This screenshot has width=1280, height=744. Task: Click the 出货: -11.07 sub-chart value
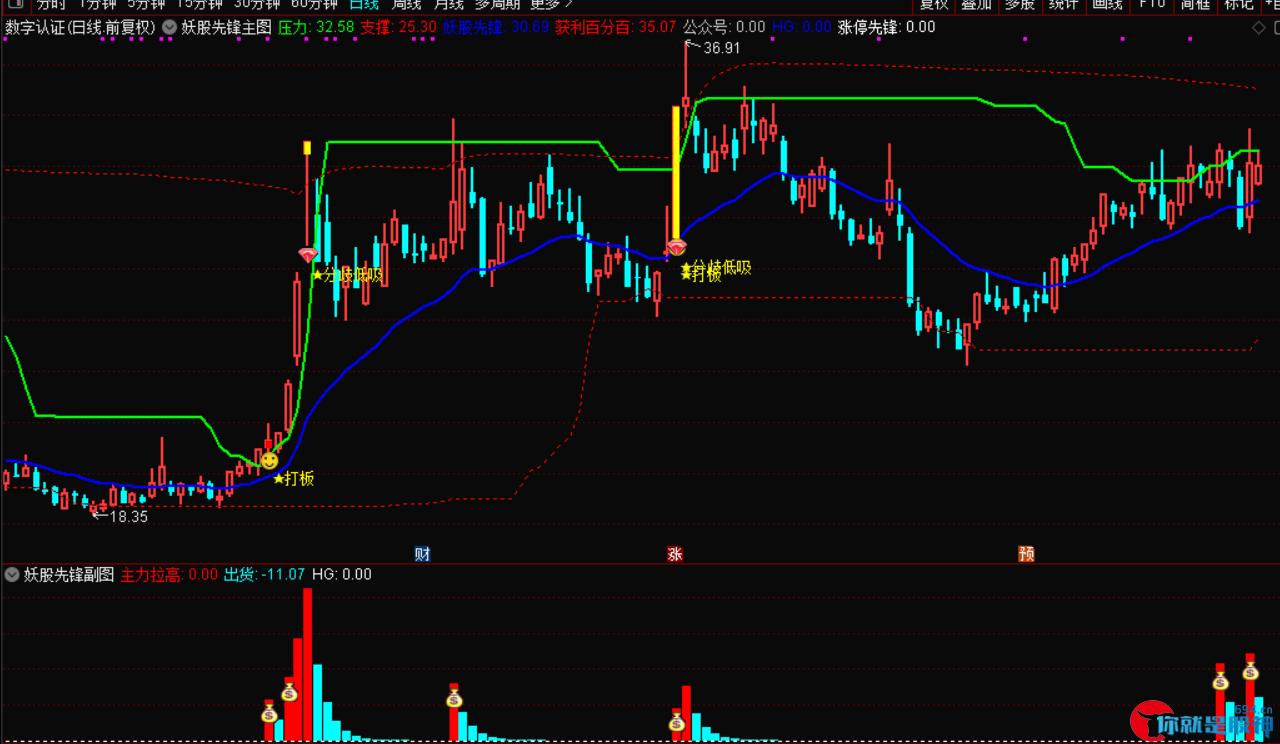click(264, 574)
